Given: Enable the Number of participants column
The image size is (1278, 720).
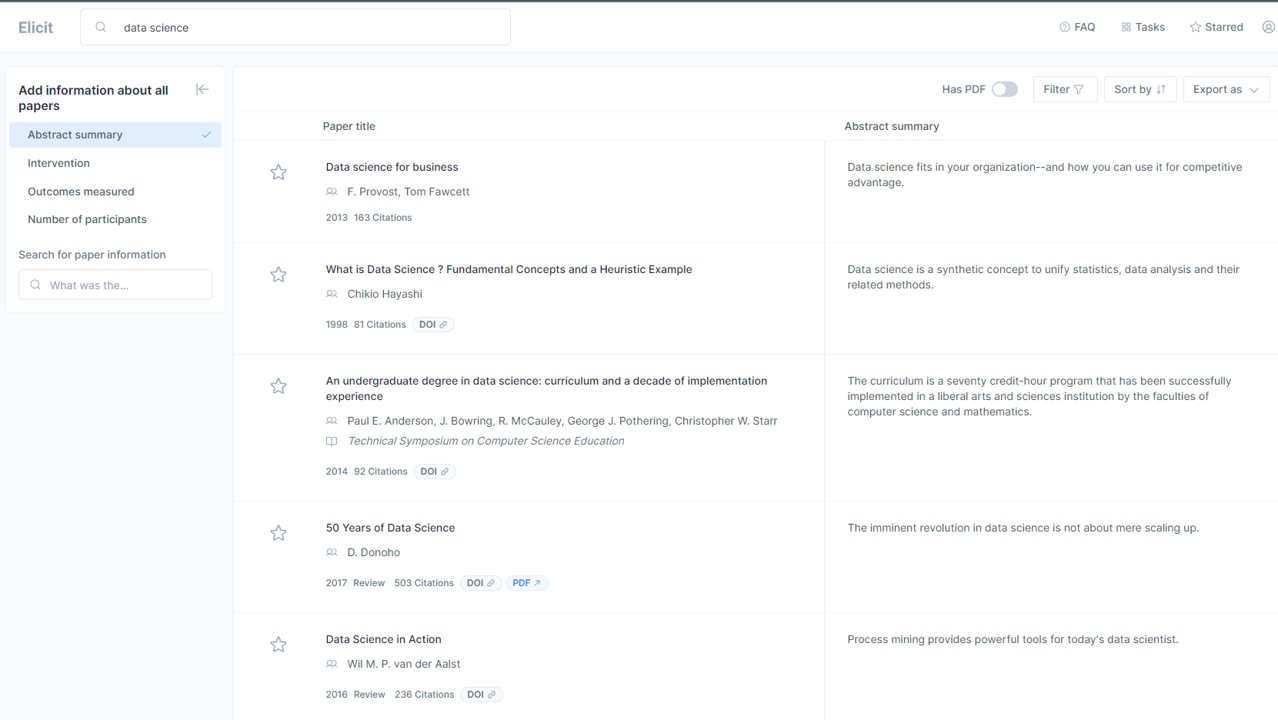Looking at the screenshot, I should [x=87, y=219].
